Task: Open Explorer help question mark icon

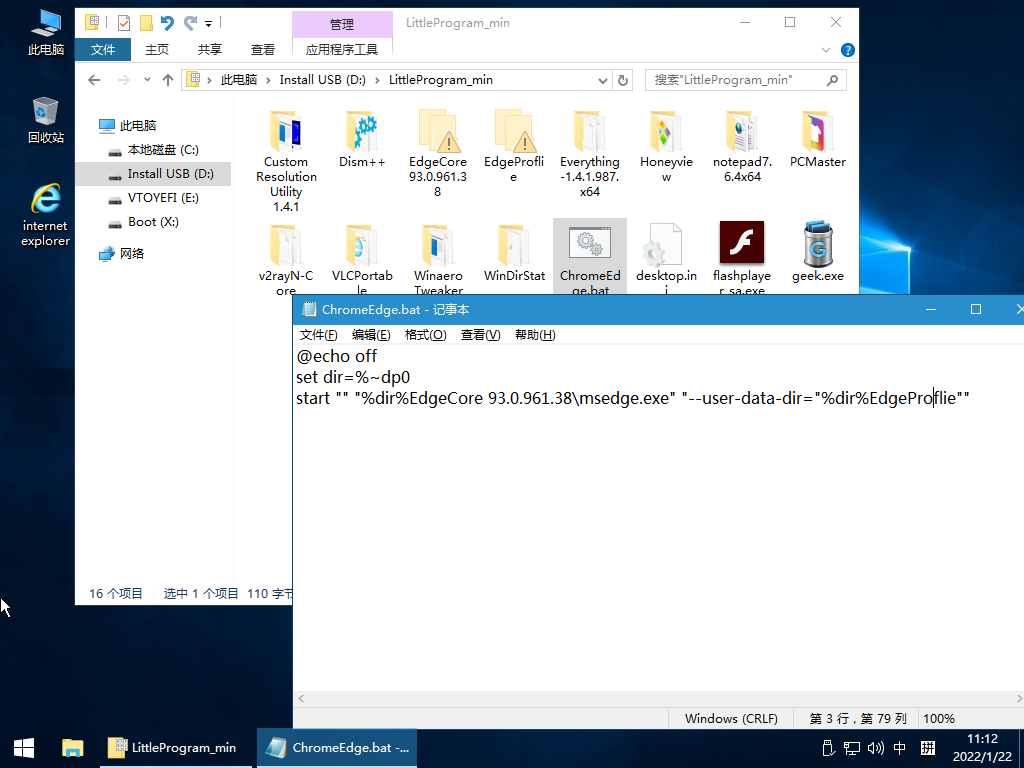Action: pyautogui.click(x=848, y=50)
